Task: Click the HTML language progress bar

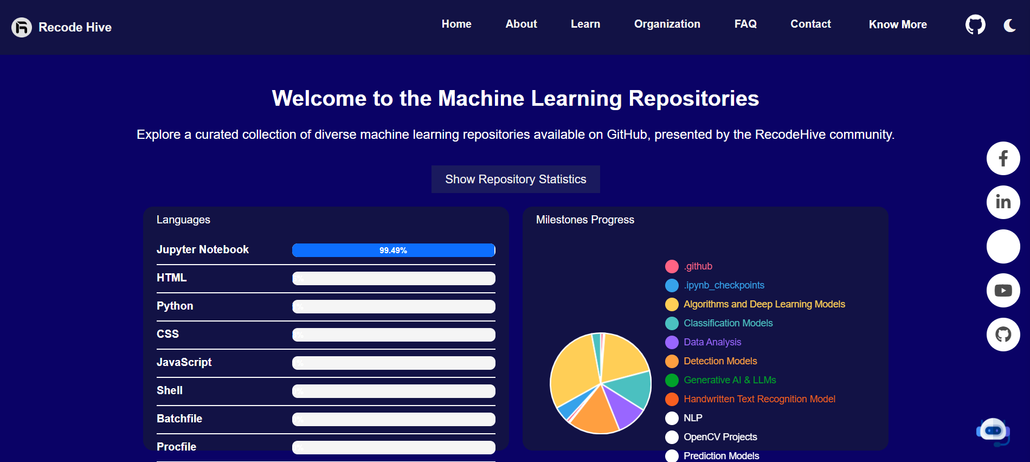Action: (x=393, y=279)
